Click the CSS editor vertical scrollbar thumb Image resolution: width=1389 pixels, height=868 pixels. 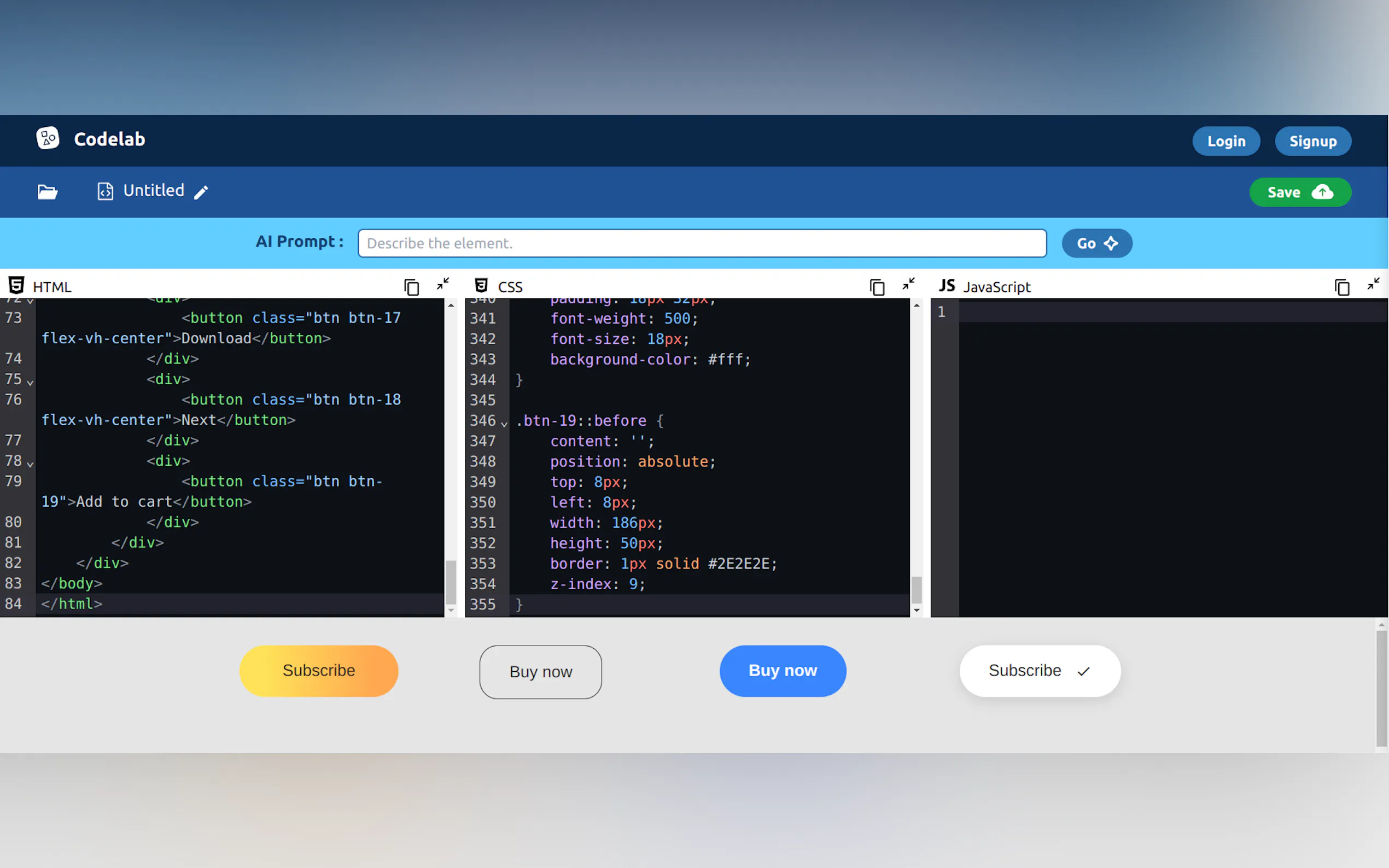tap(917, 589)
